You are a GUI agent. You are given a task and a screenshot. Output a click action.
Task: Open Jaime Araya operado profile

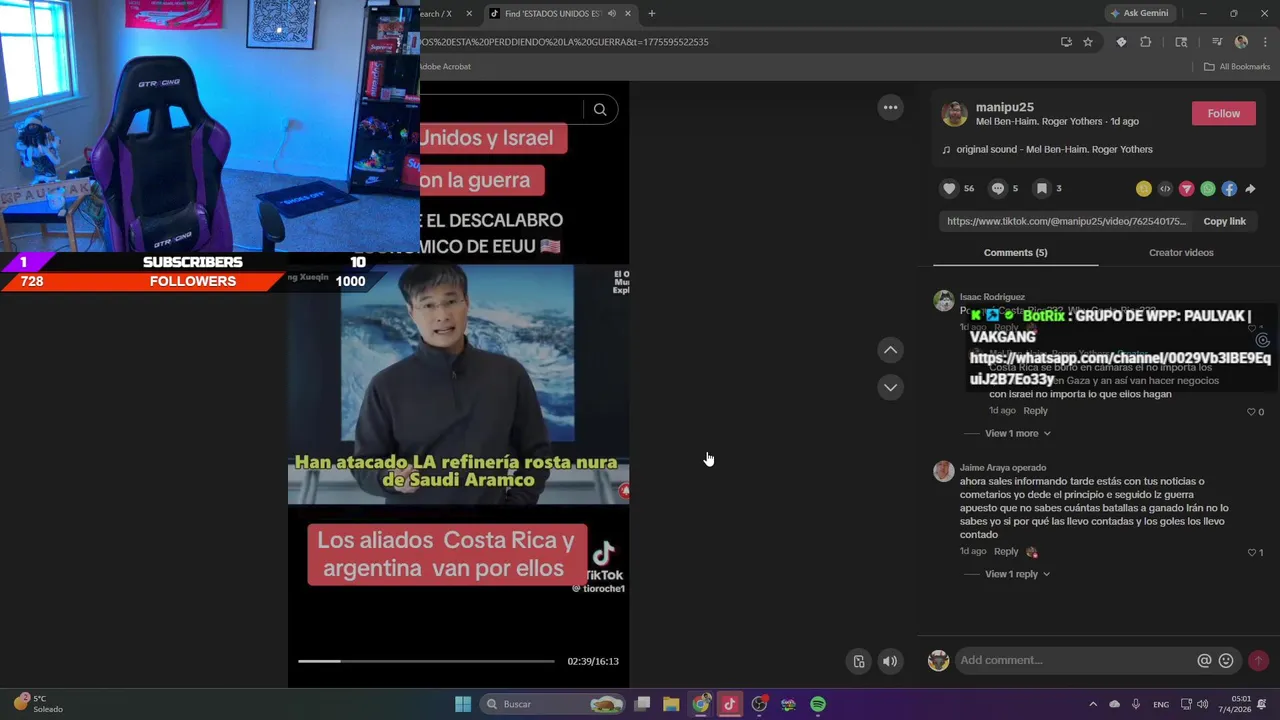(x=1003, y=467)
